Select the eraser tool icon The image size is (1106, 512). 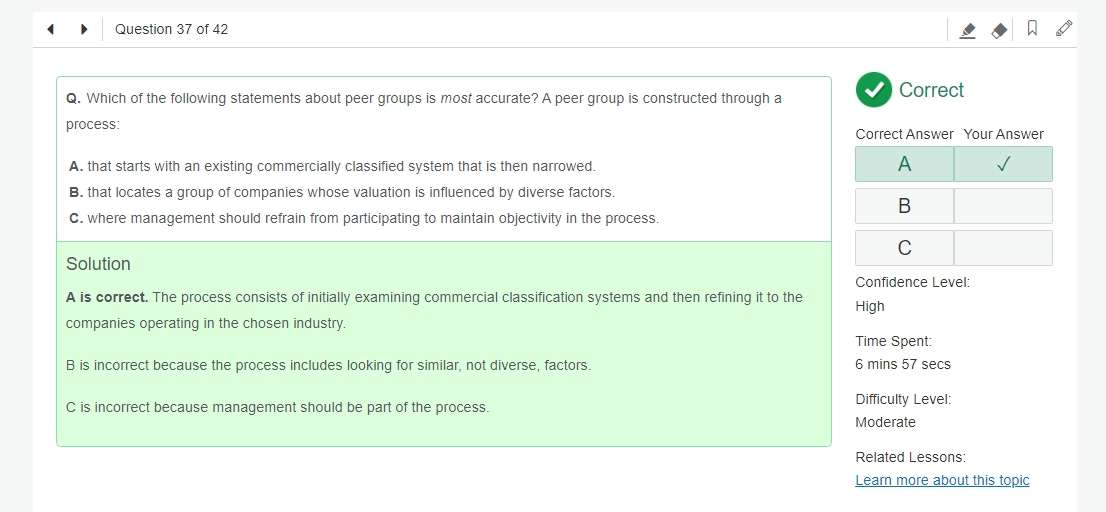click(x=999, y=30)
